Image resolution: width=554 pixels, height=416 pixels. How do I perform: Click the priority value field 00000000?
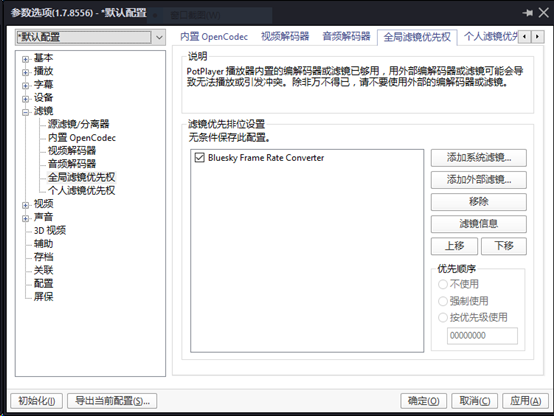[x=482, y=336]
